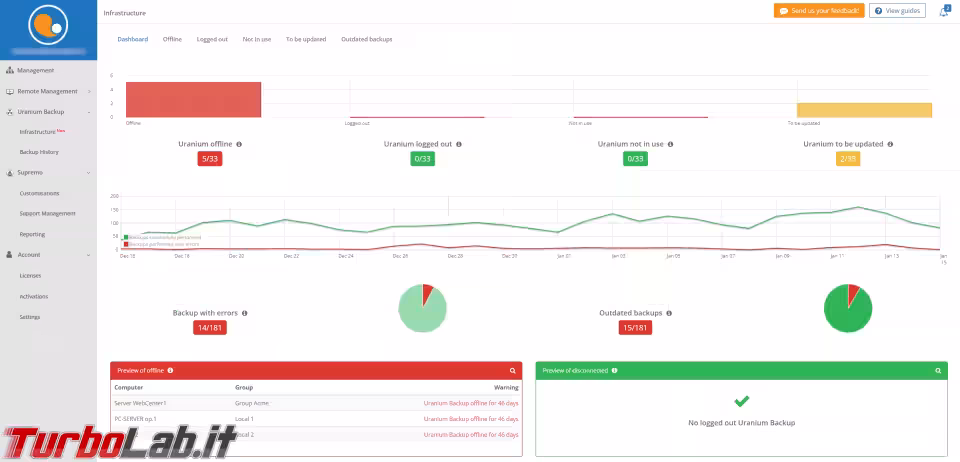Click the Backup with errors info icon
This screenshot has width=960, height=462.
coord(244,313)
